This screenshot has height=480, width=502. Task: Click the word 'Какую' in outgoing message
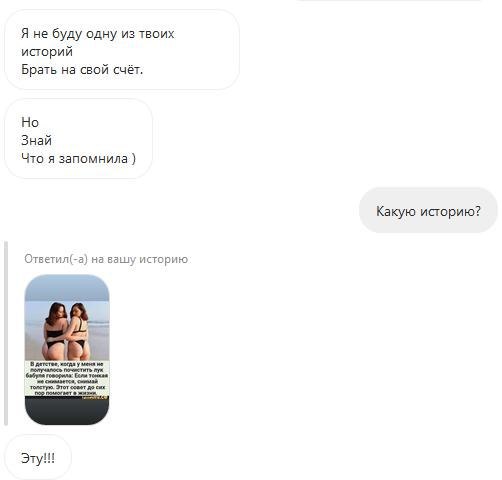coord(396,211)
